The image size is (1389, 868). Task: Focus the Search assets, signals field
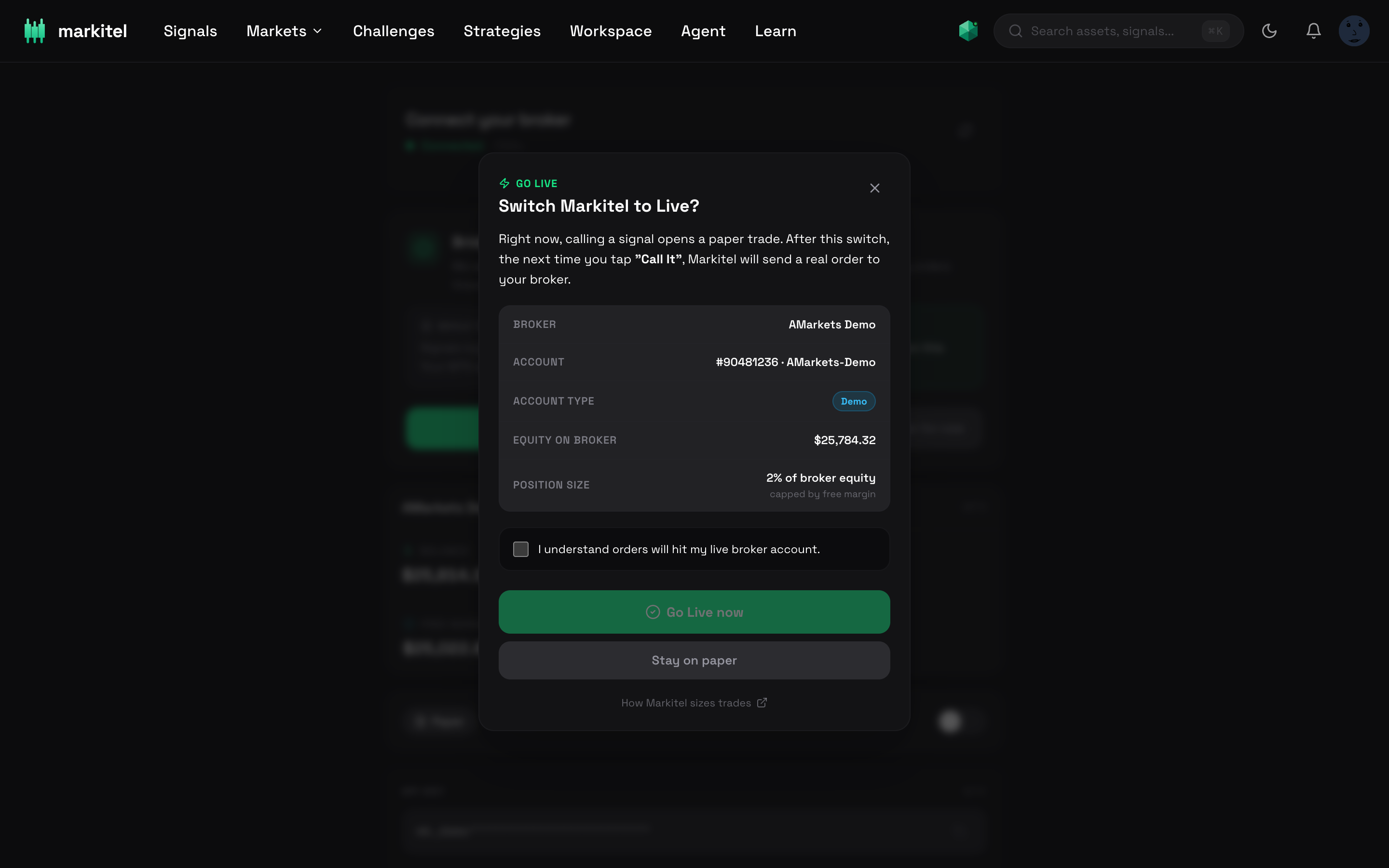1118,31
